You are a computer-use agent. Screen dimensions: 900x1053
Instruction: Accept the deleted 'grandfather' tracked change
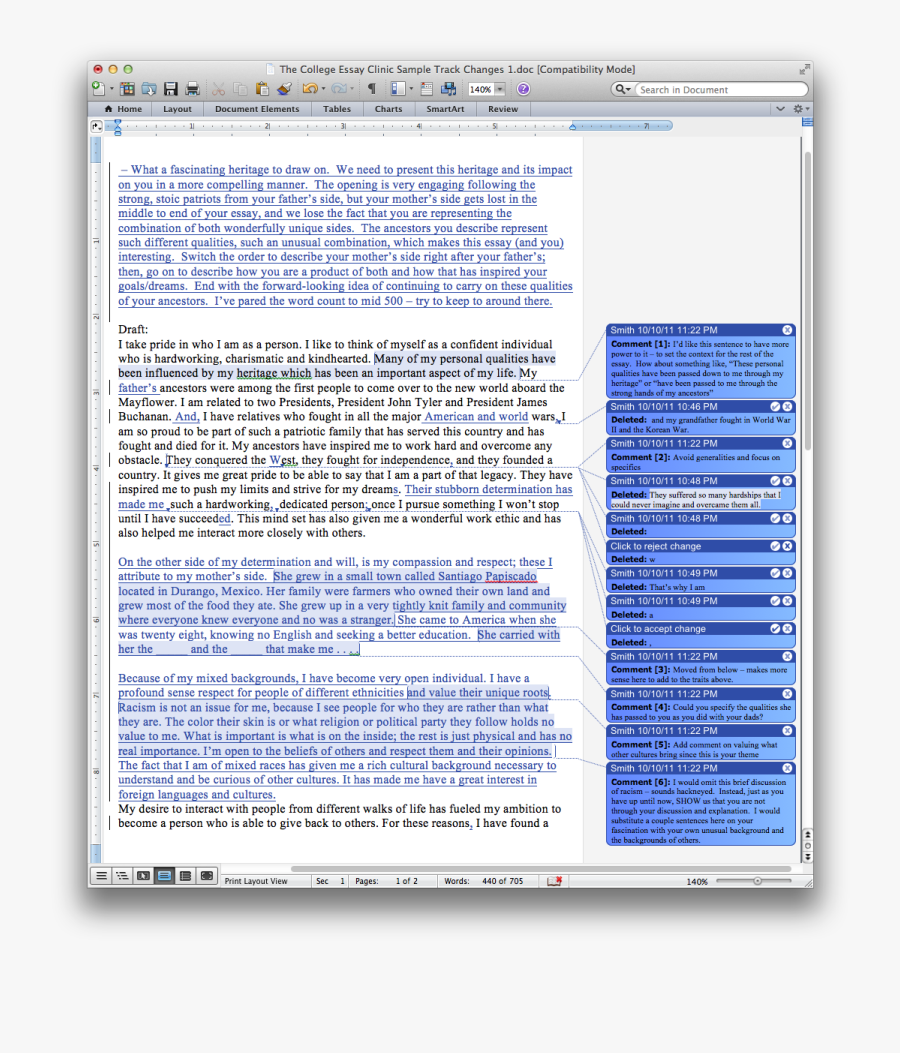point(777,407)
